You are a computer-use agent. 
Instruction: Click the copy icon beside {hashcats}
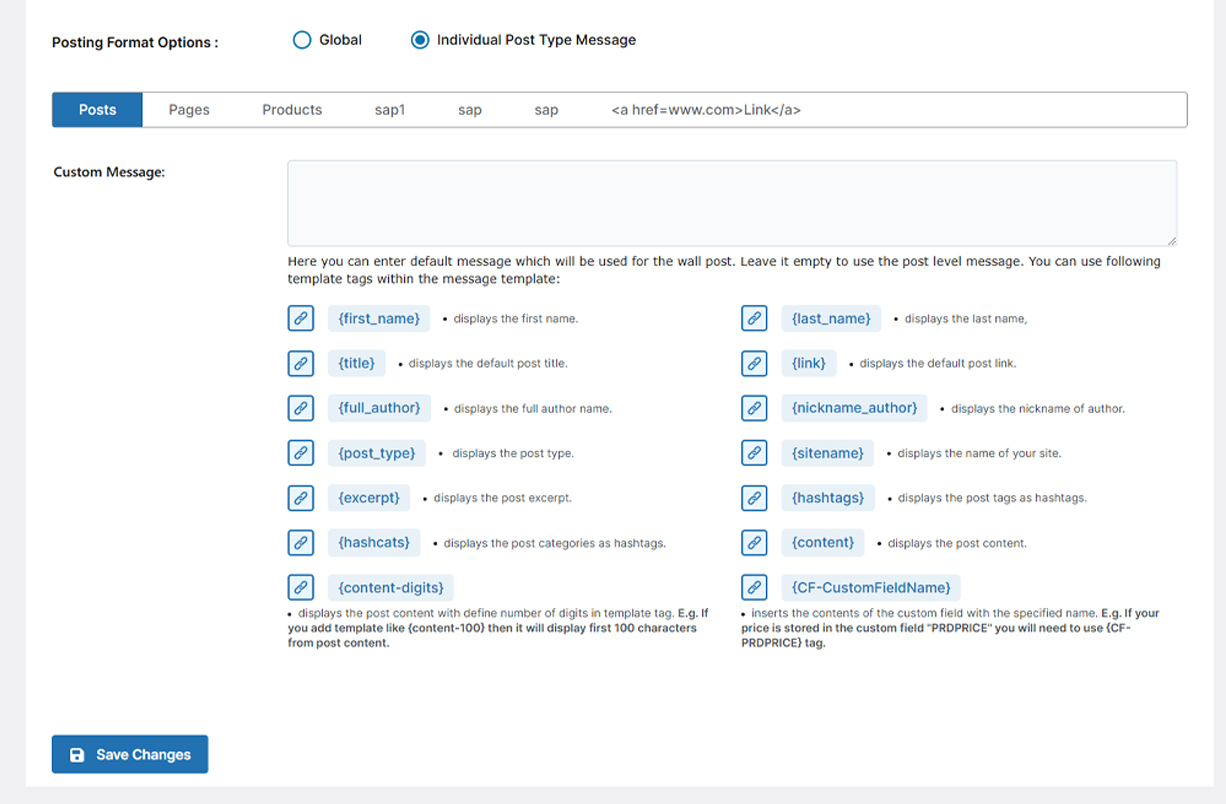pos(300,542)
